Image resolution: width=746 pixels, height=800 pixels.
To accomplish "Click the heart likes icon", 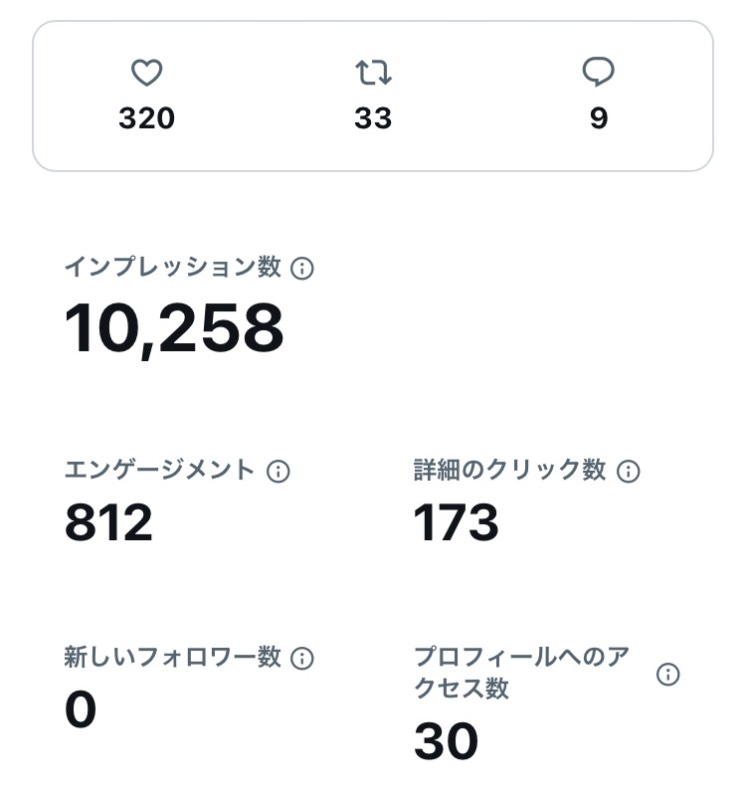I will tap(147, 72).
